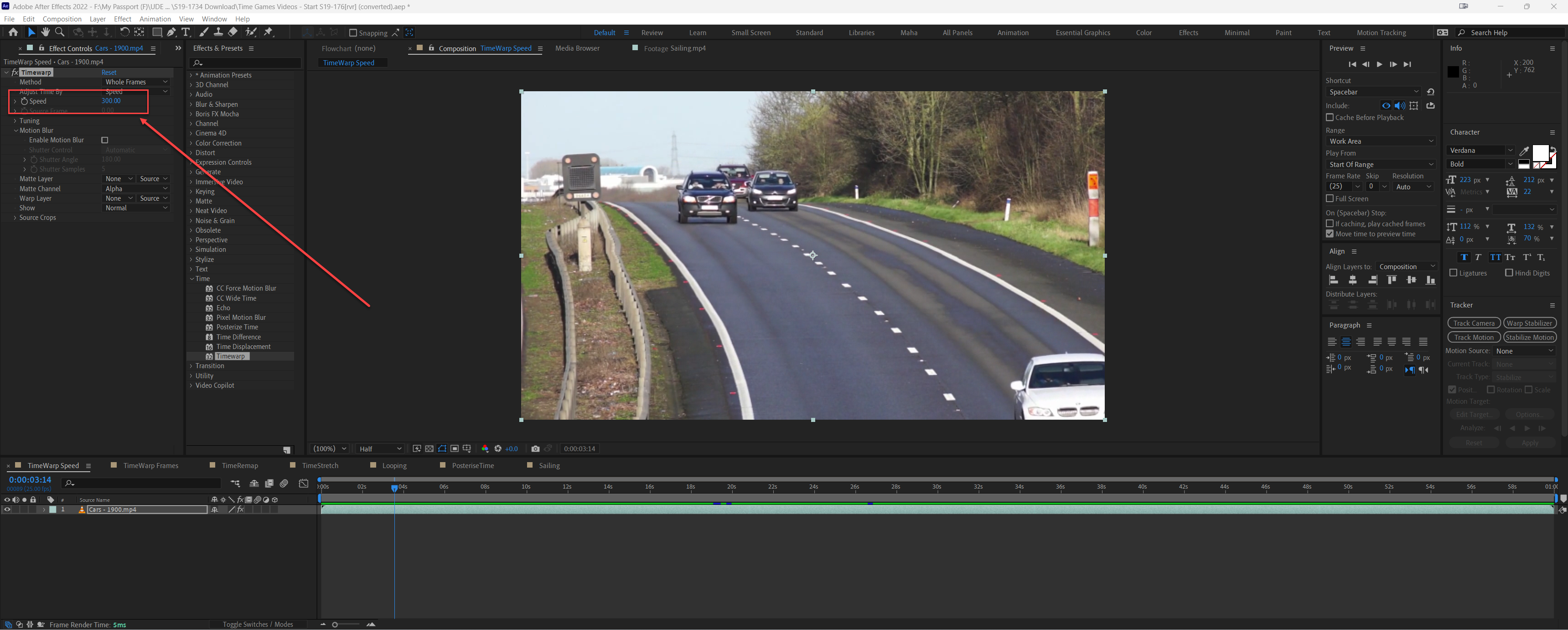Select the Pen tool
The height and width of the screenshot is (630, 1568).
coord(171,32)
